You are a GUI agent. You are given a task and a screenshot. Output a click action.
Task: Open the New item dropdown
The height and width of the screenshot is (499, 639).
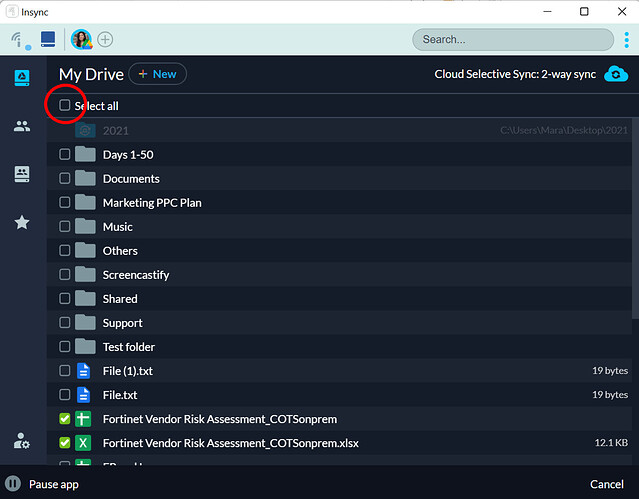pyautogui.click(x=157, y=74)
